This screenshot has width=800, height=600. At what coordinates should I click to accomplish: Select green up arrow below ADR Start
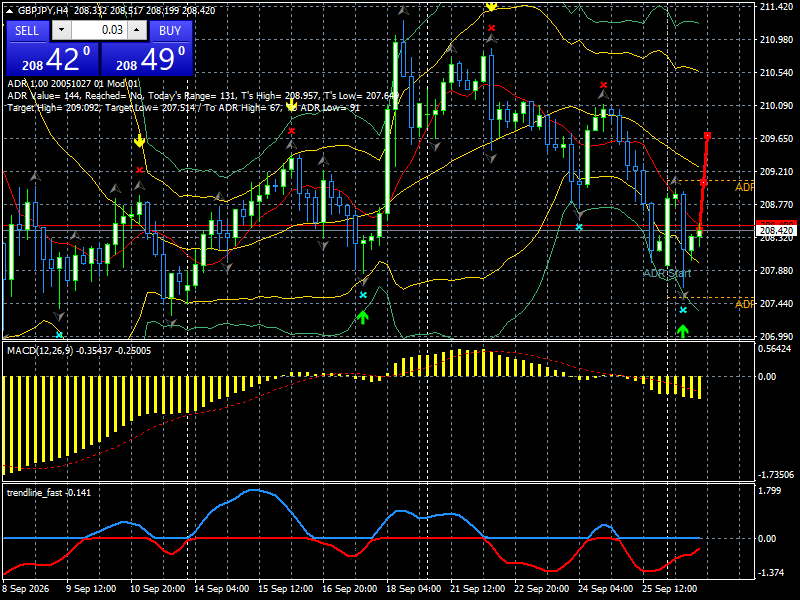pyautogui.click(x=683, y=331)
